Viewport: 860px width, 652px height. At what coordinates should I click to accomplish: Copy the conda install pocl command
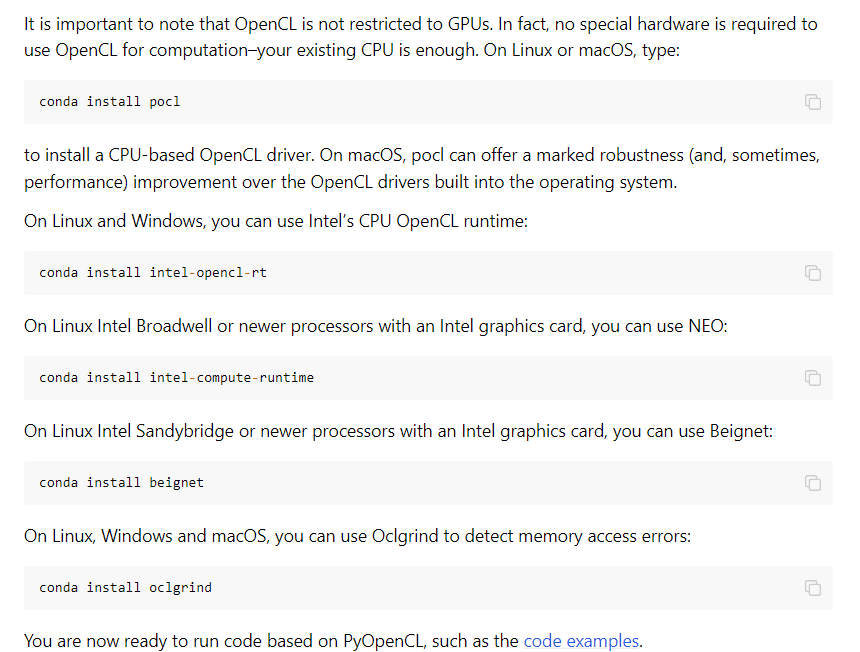click(x=812, y=102)
